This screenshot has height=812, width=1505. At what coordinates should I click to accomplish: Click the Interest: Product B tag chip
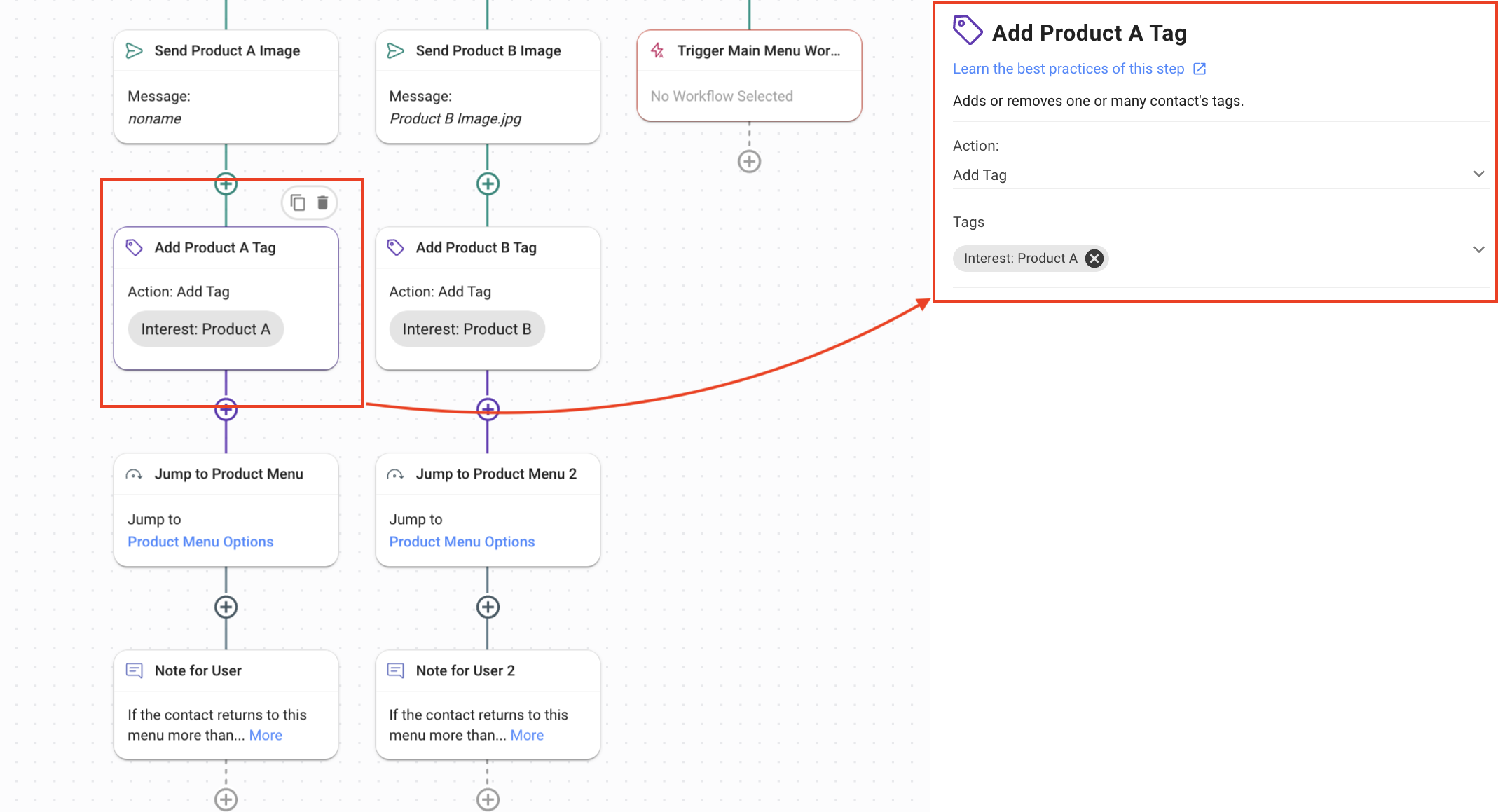pos(467,329)
